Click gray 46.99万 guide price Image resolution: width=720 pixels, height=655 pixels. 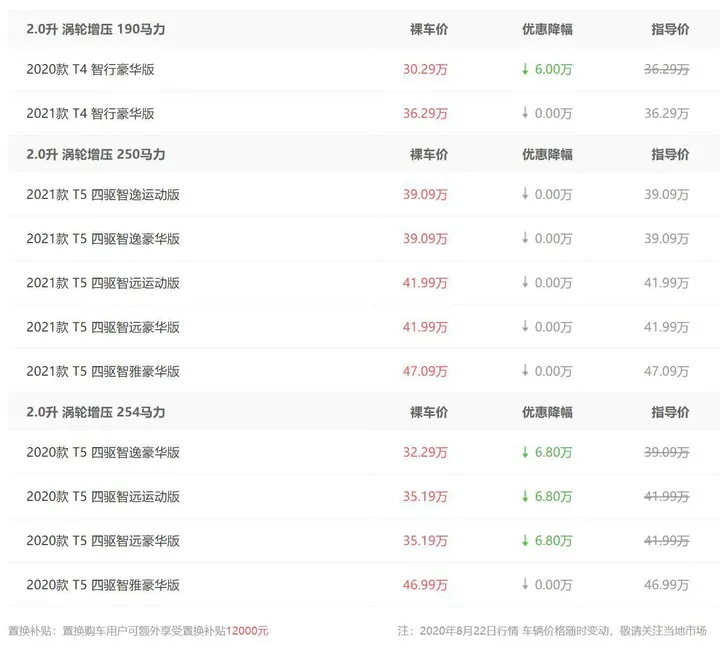[x=667, y=585]
